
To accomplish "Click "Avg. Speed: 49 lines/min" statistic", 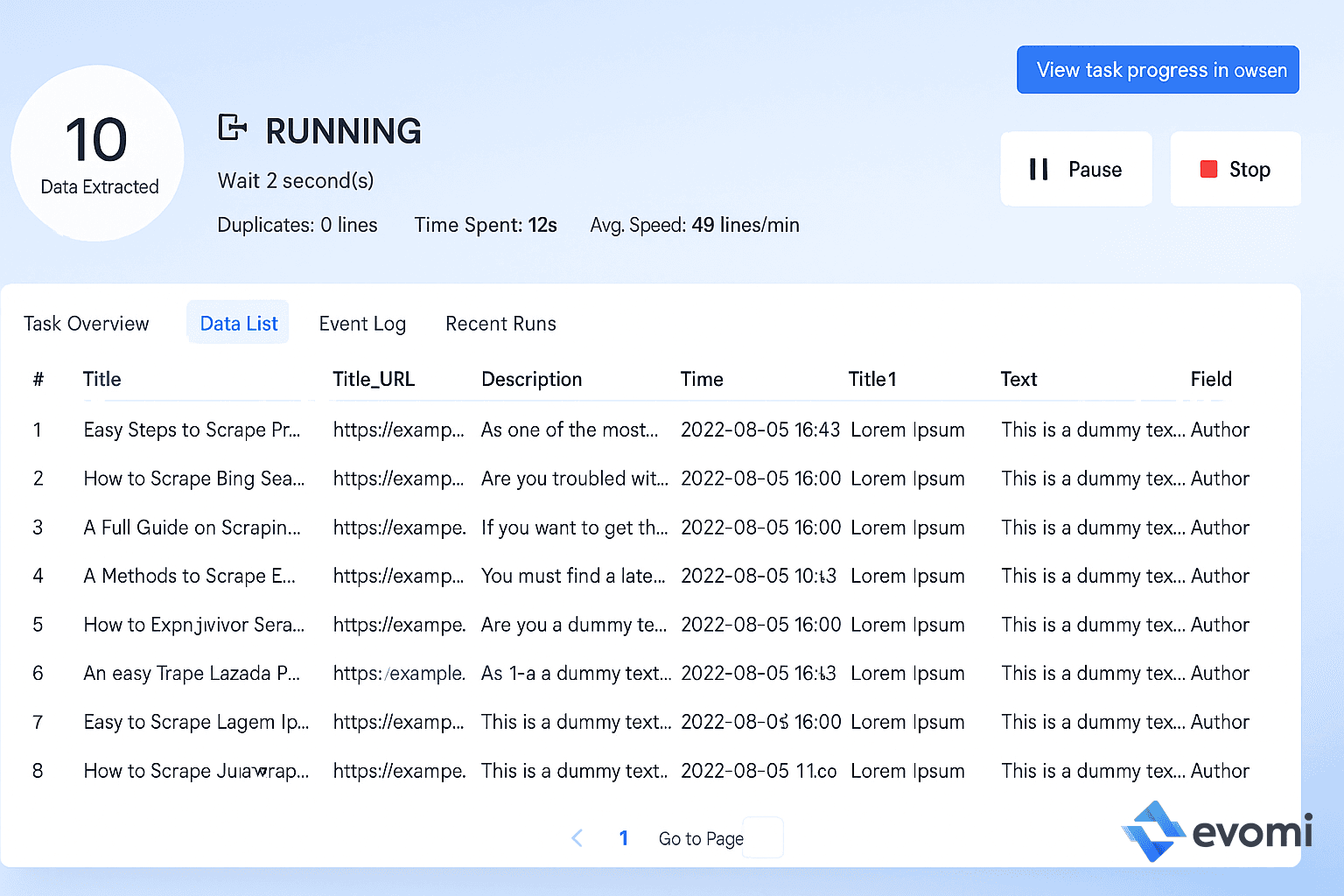I will click(x=695, y=225).
